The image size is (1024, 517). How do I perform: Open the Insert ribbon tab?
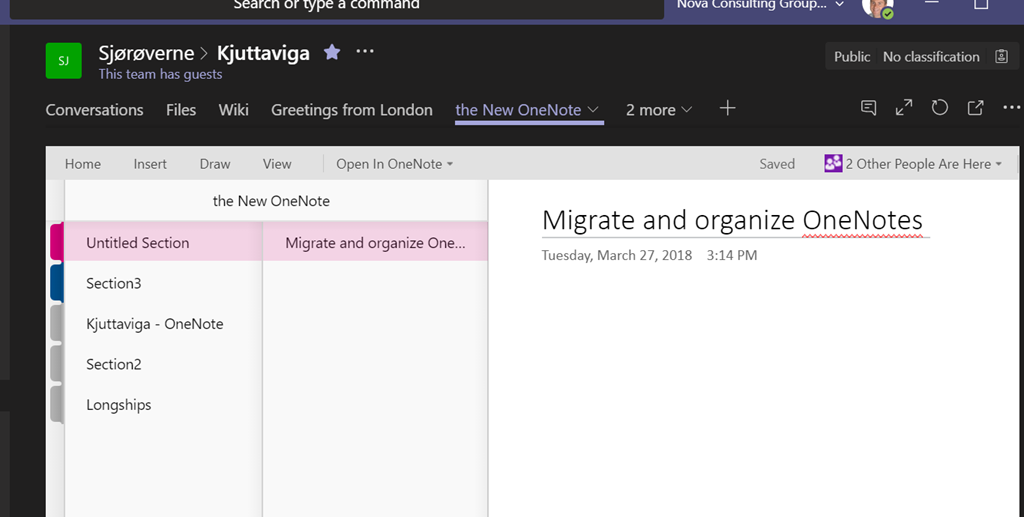(x=150, y=164)
